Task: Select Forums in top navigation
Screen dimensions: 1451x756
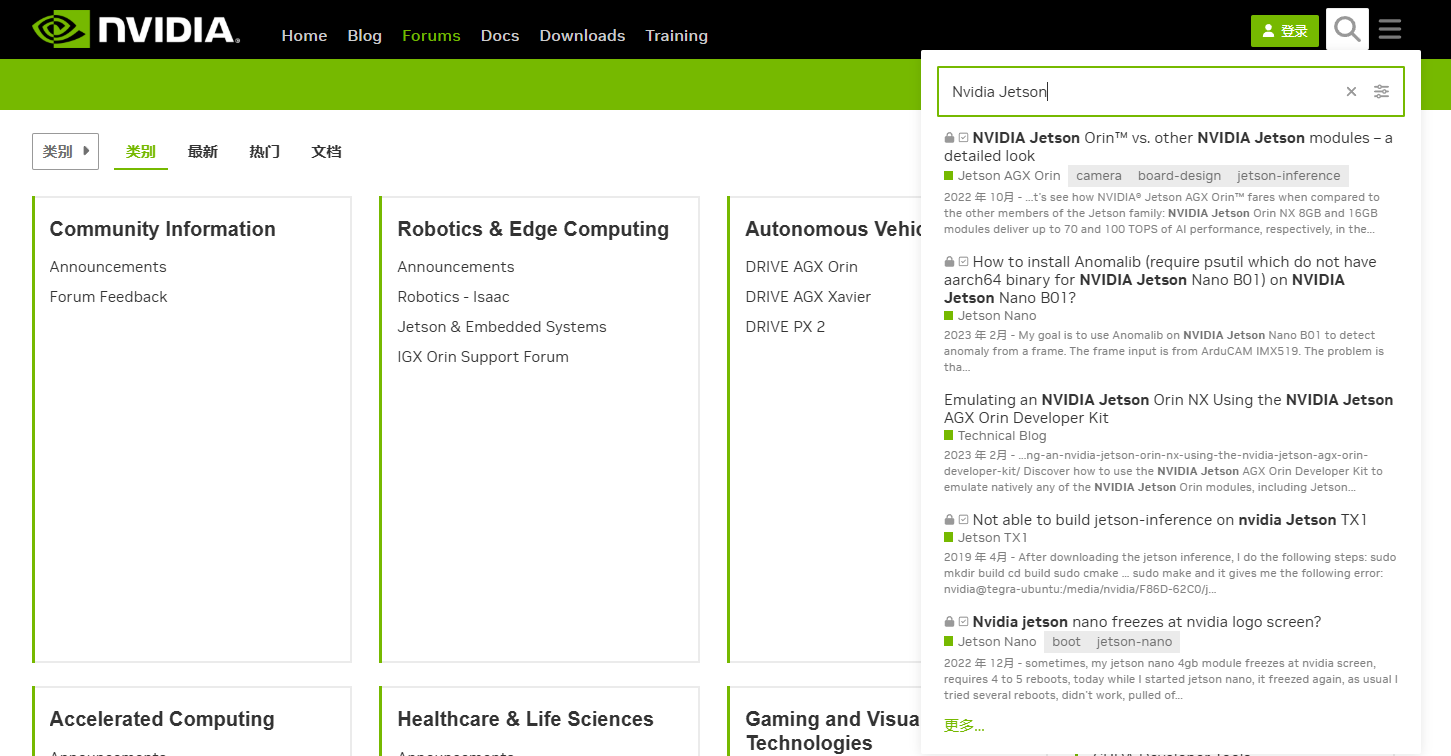Action: point(431,35)
